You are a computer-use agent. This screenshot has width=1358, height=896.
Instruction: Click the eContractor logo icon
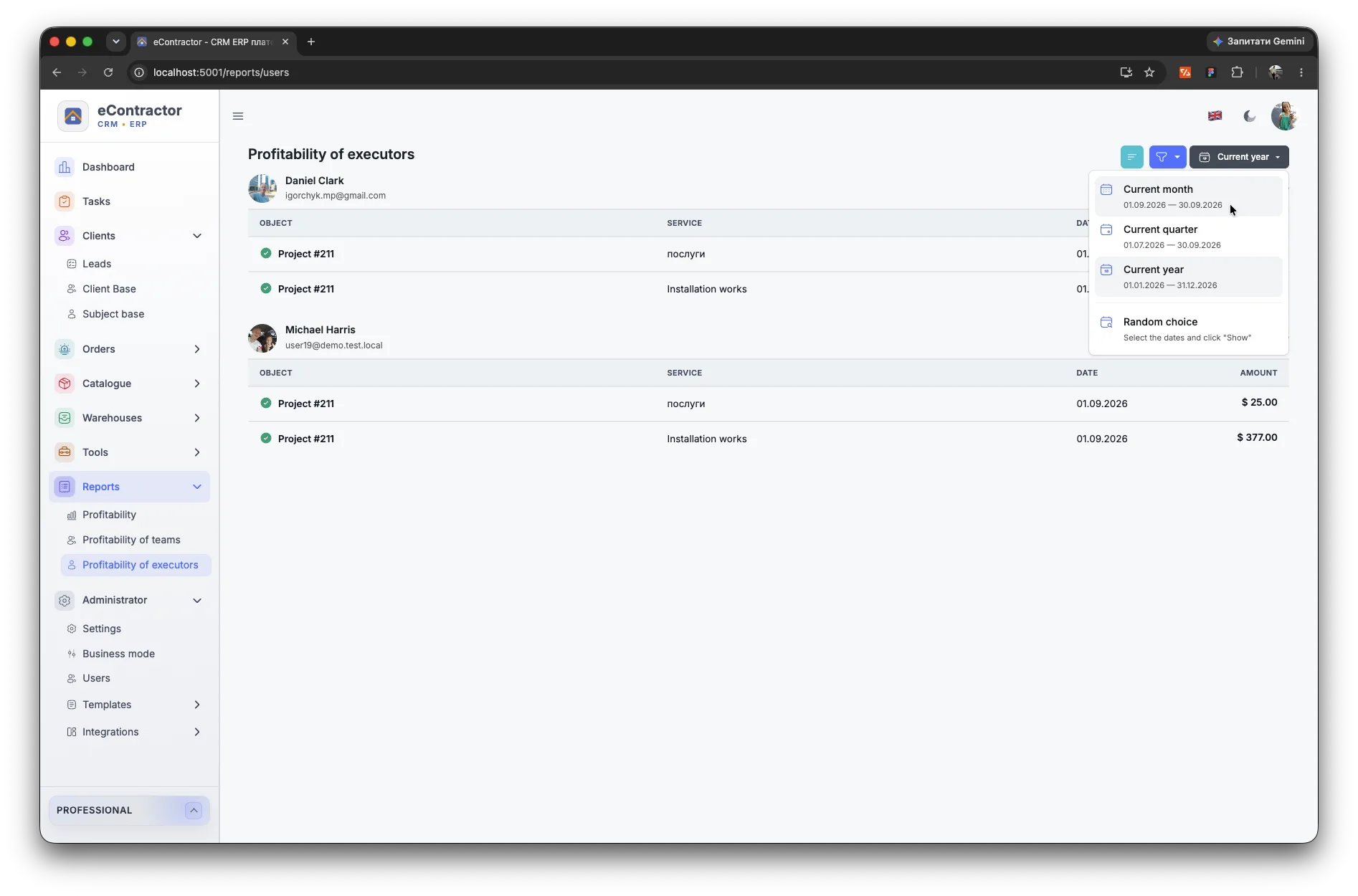(x=73, y=116)
